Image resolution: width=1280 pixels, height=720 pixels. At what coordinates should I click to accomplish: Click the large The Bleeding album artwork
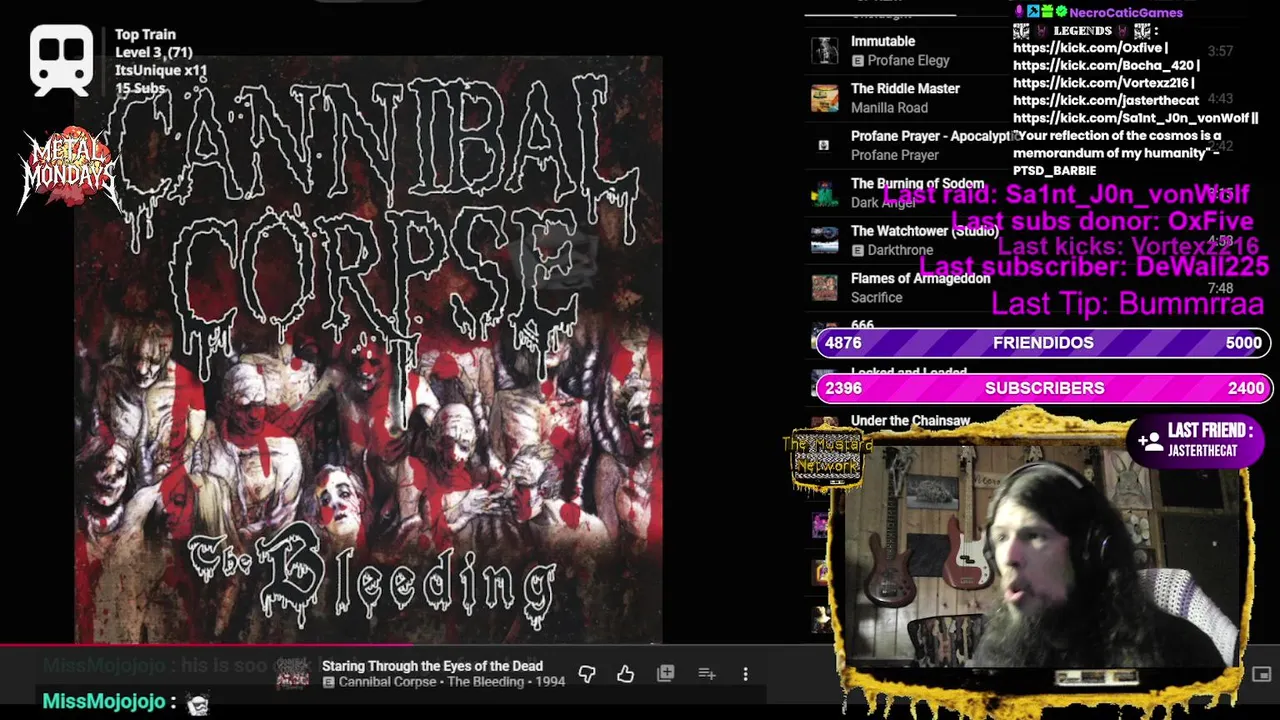click(368, 350)
